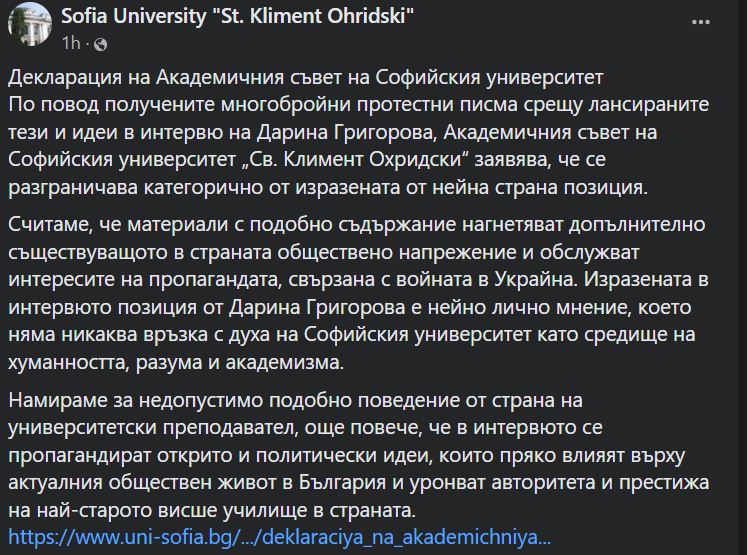
Task: Open the three-dots post options menu
Action: [x=700, y=22]
